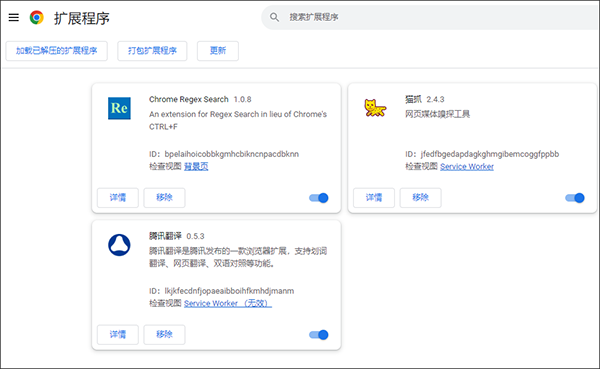Open 猫抓 Service Worker link
600x369 pixels.
click(467, 167)
